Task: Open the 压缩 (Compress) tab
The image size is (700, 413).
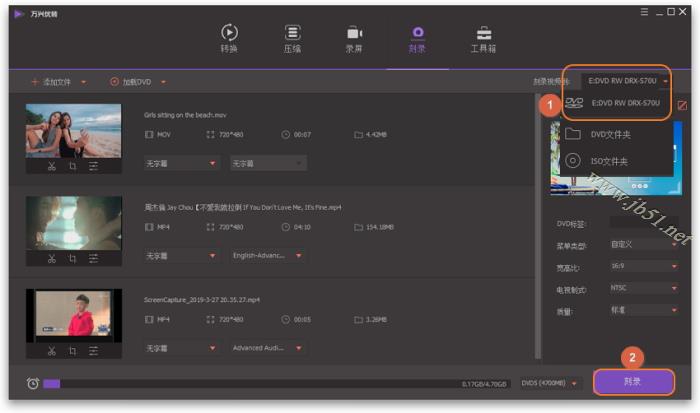Action: (292, 39)
